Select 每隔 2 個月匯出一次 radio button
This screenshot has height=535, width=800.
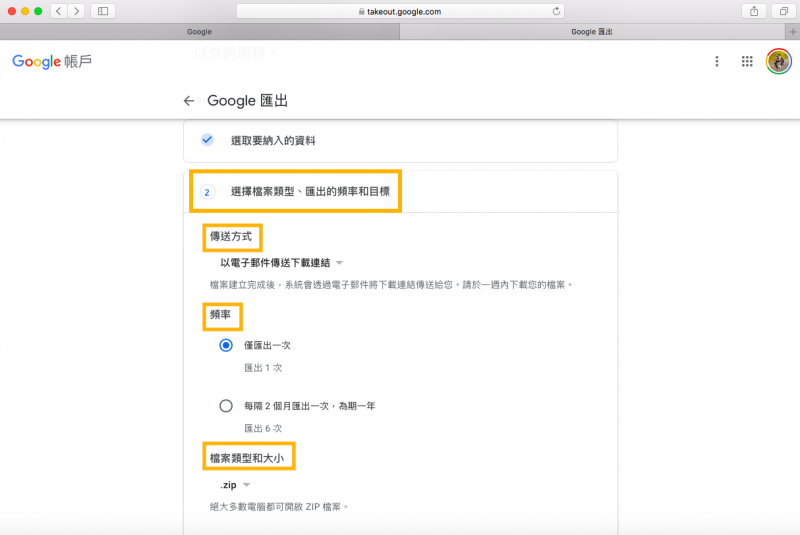click(226, 406)
